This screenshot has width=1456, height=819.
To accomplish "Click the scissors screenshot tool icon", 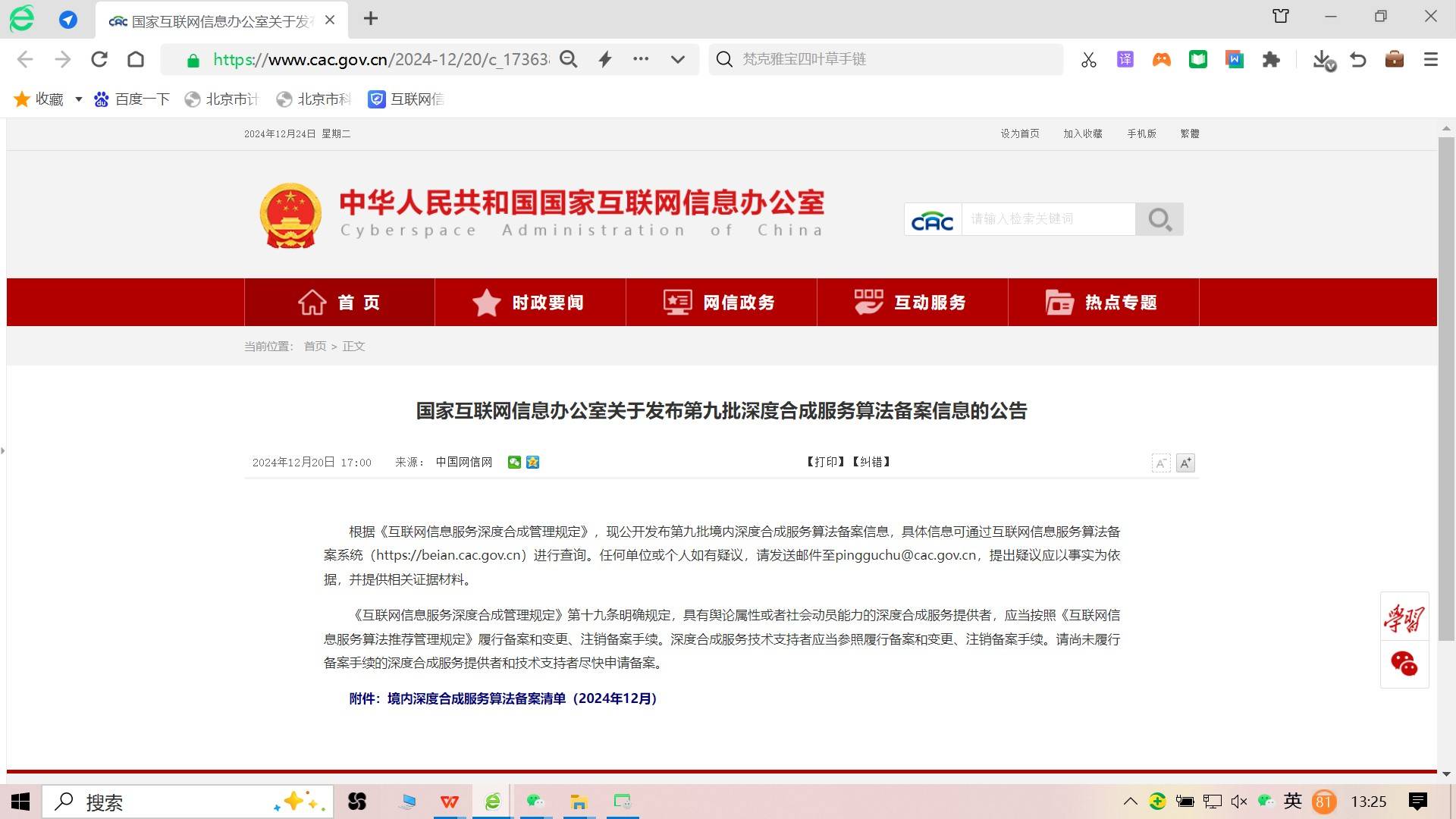I will point(1089,60).
